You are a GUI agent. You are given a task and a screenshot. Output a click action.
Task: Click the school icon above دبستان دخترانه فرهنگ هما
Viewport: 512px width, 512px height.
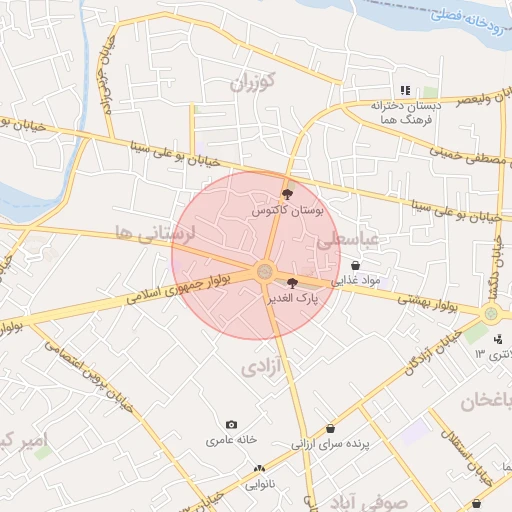(405, 90)
